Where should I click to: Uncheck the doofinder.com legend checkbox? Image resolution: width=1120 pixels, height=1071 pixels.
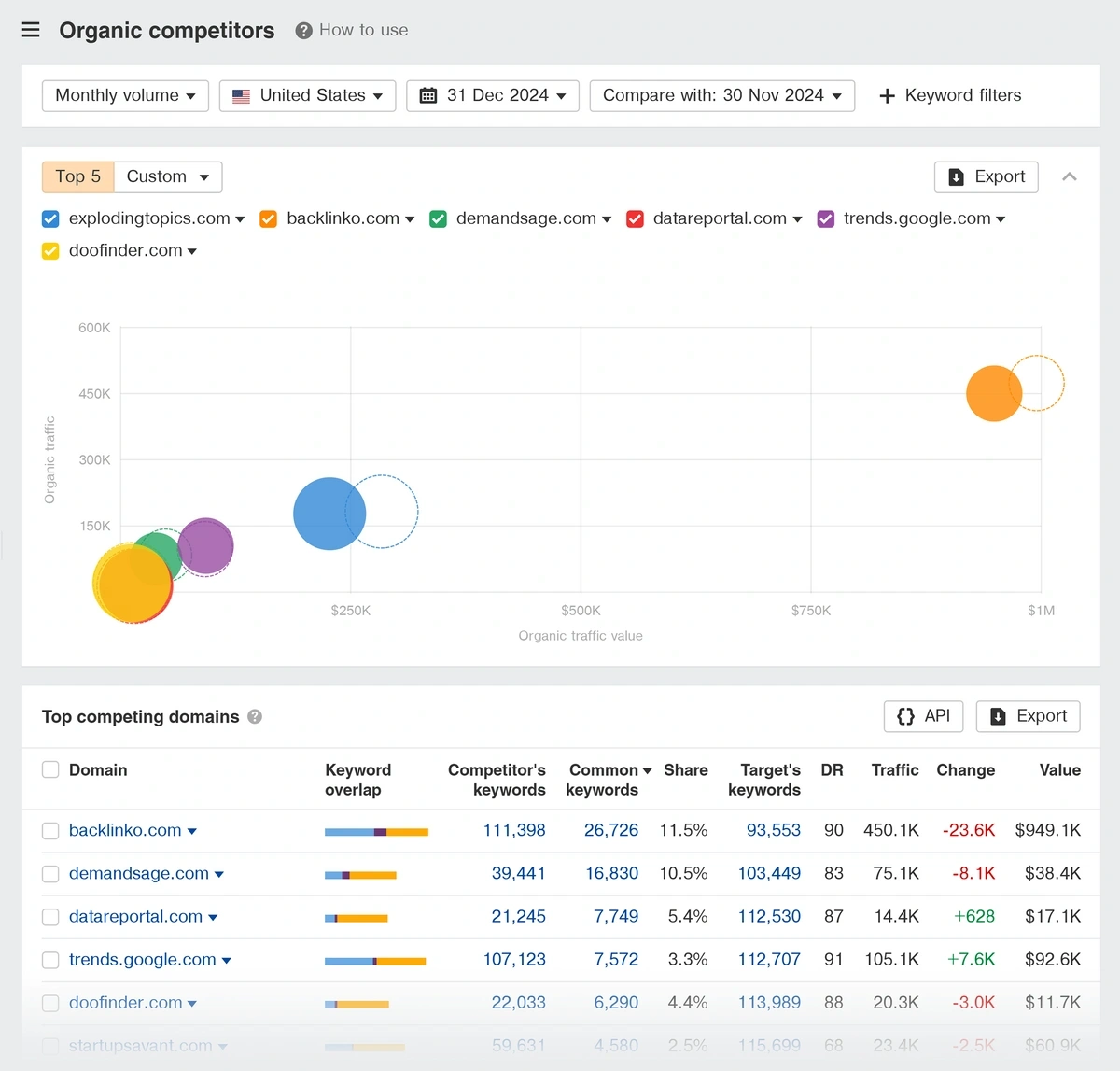50,250
